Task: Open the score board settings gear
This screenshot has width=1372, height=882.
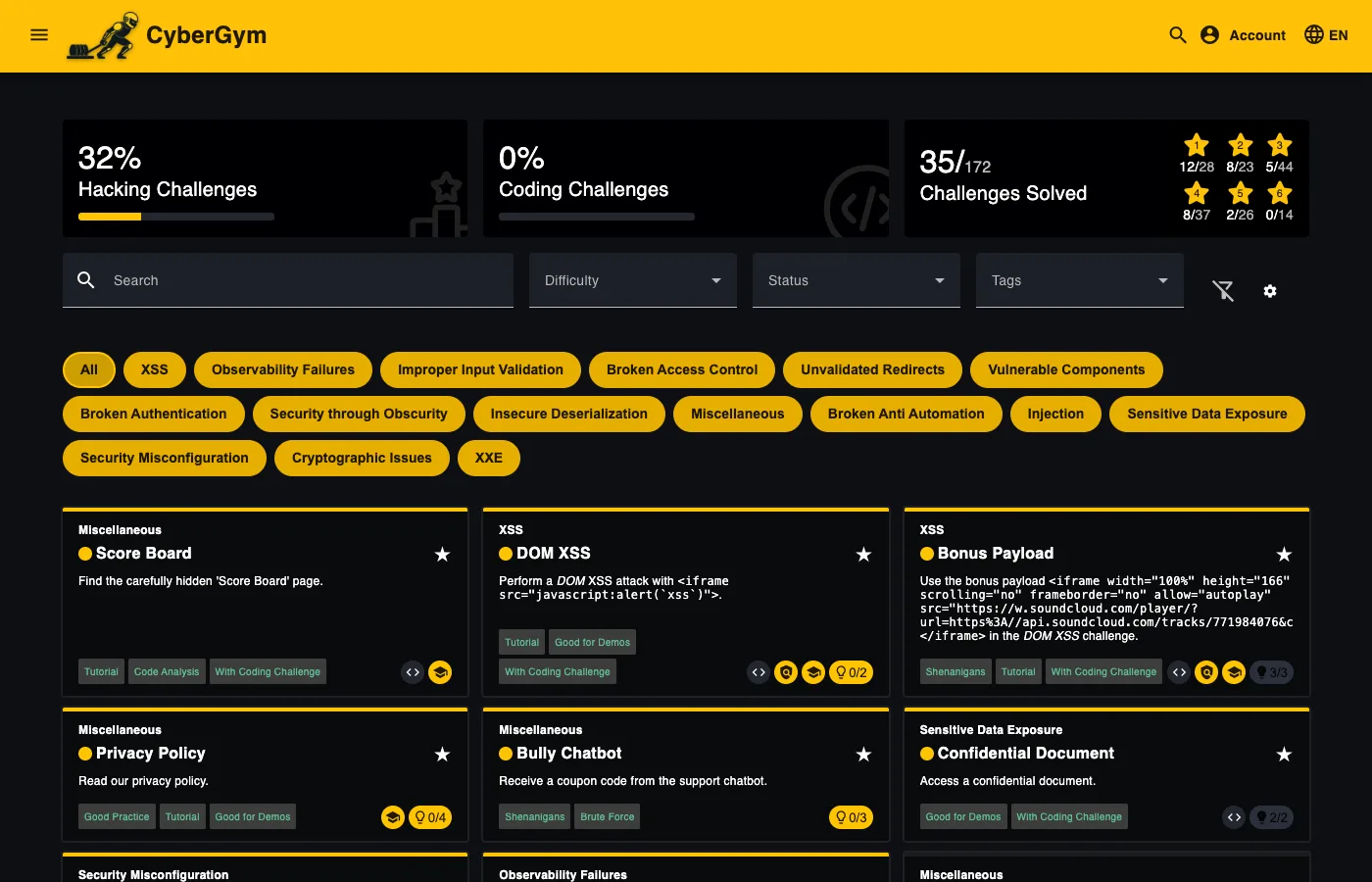Action: (1270, 291)
